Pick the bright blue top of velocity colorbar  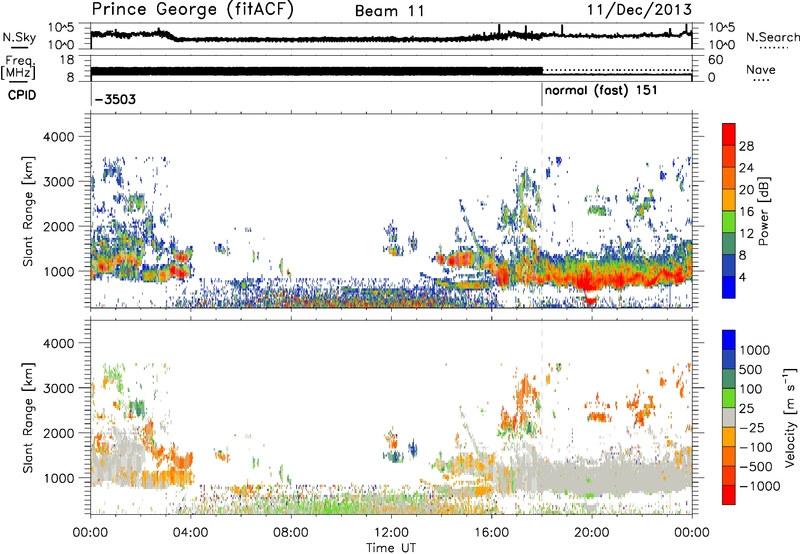click(x=729, y=340)
